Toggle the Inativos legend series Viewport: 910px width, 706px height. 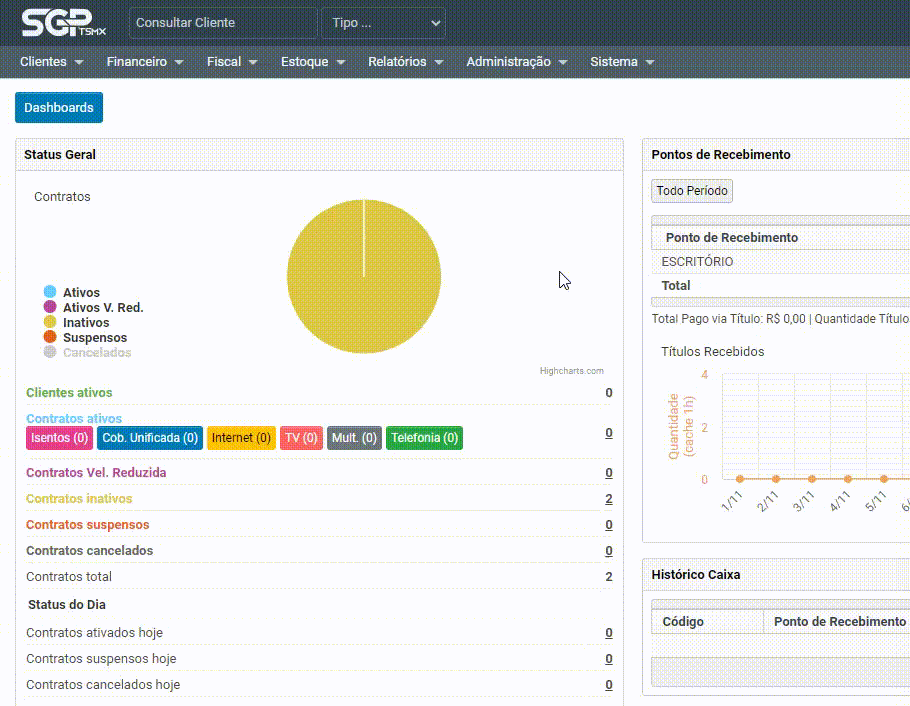(85, 323)
